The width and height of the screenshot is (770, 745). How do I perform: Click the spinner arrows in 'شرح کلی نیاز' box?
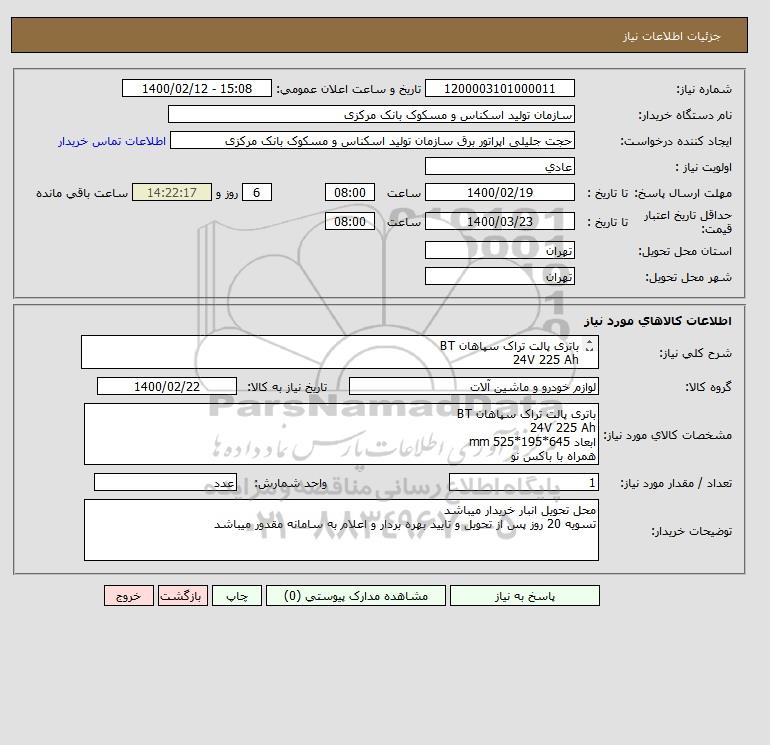(590, 346)
